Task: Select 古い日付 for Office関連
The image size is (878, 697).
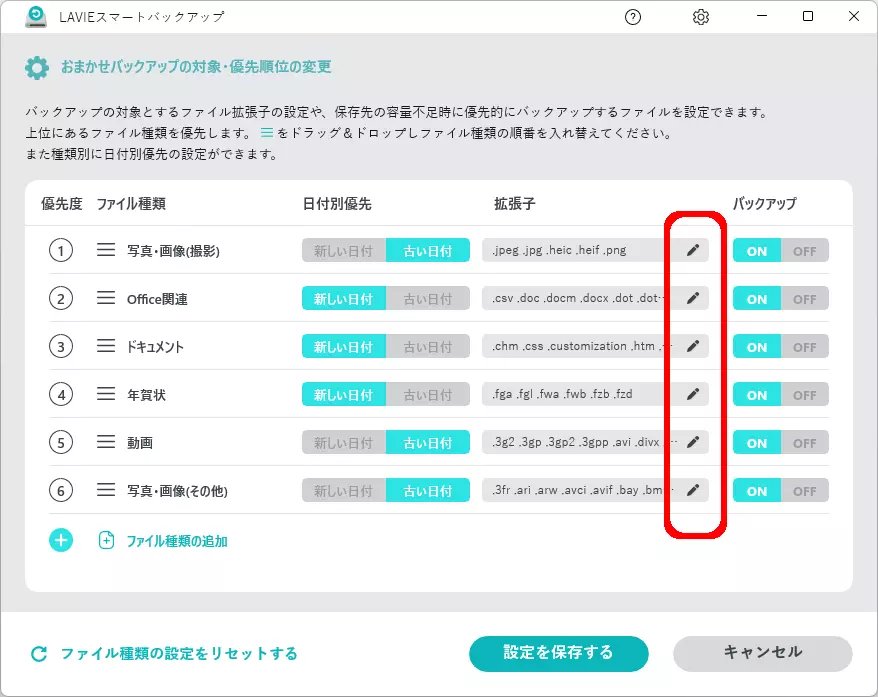Action: pyautogui.click(x=428, y=299)
